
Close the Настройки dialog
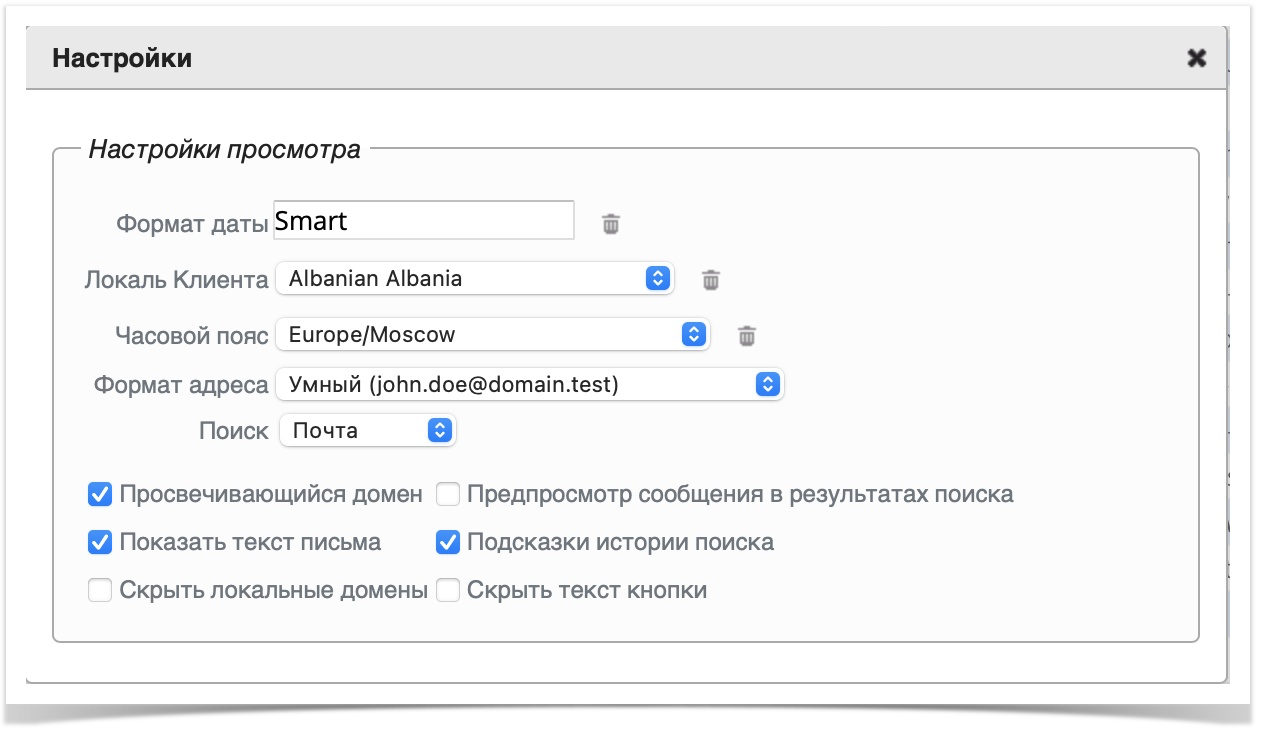[x=1196, y=59]
